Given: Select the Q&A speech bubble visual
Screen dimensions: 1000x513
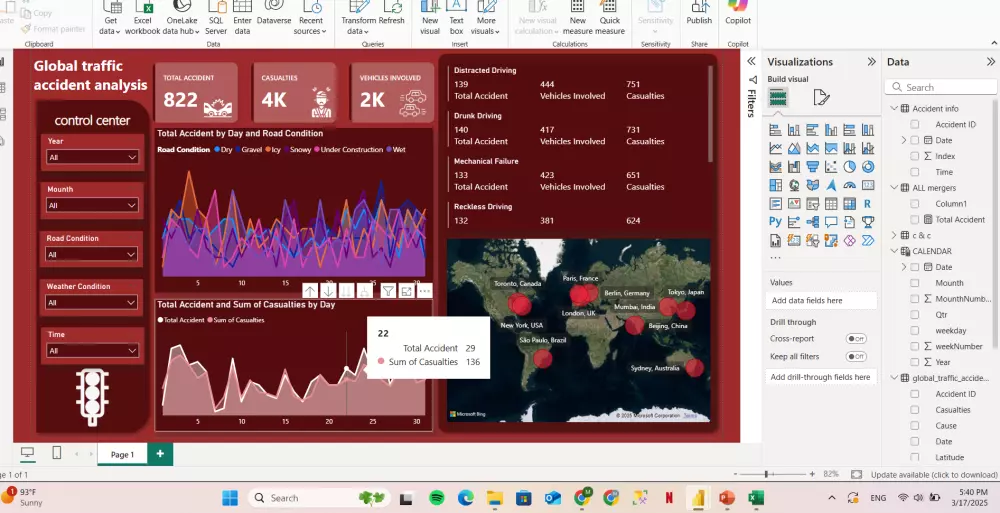Looking at the screenshot, I should click(x=831, y=222).
